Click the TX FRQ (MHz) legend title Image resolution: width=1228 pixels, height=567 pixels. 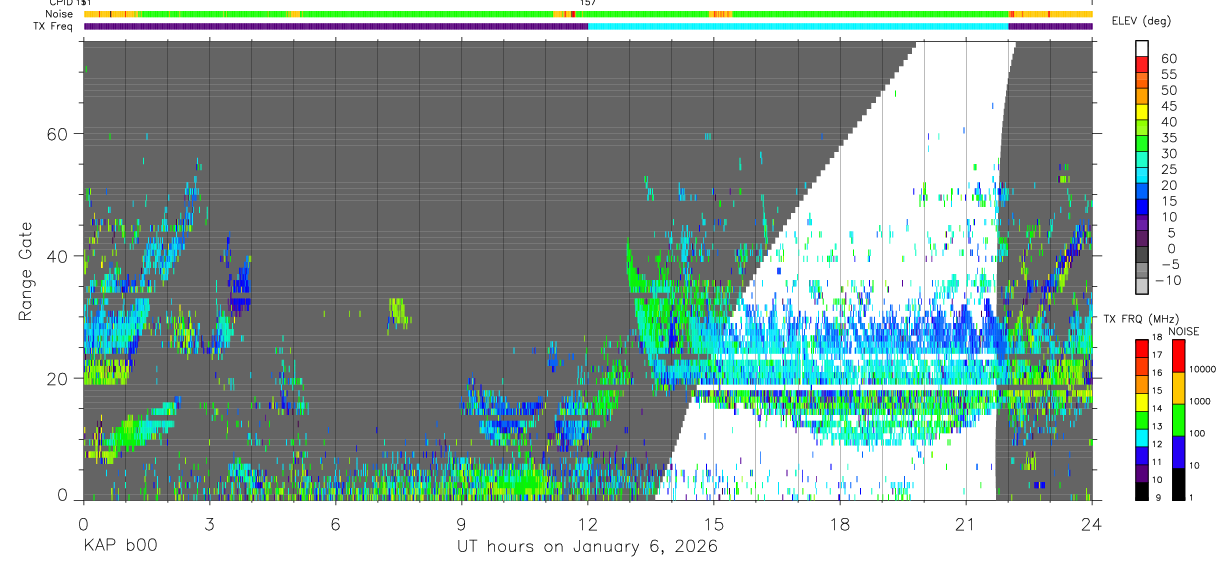tap(1142, 319)
